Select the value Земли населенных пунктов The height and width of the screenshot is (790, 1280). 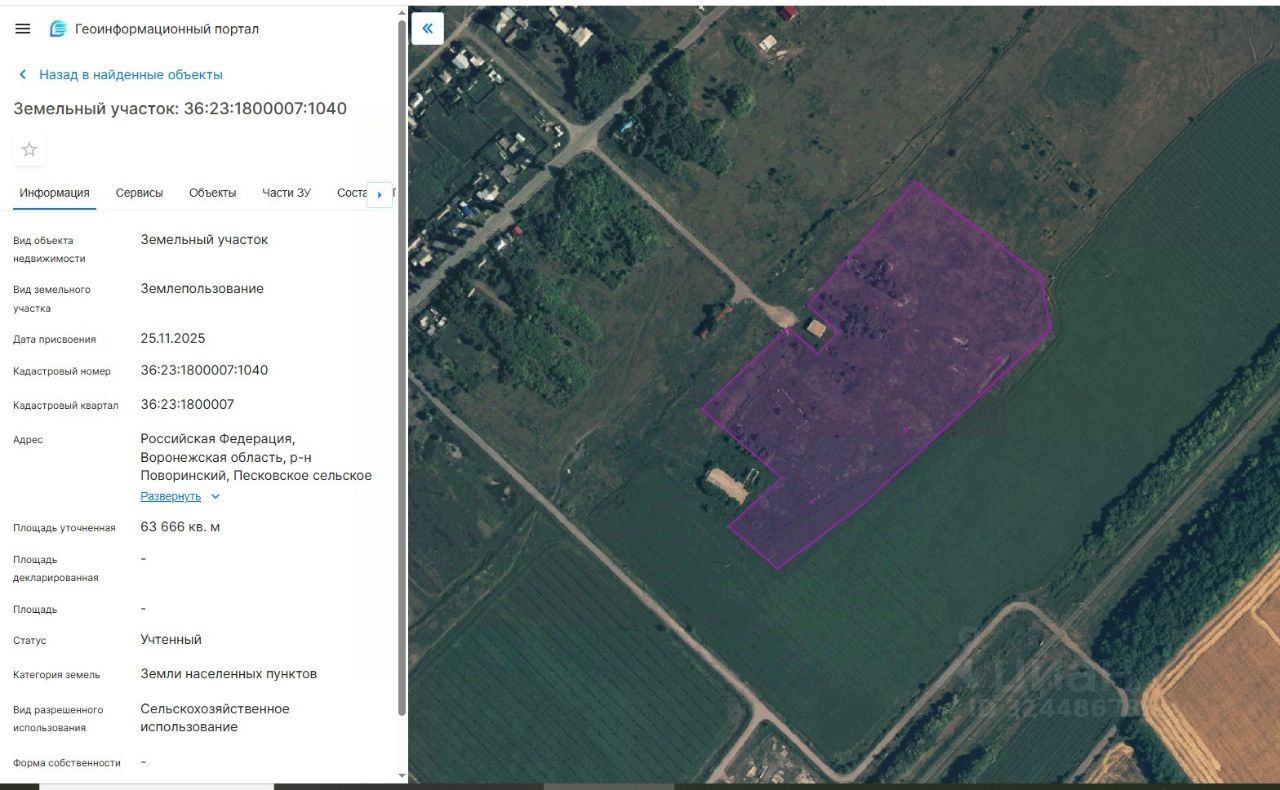pyautogui.click(x=229, y=674)
